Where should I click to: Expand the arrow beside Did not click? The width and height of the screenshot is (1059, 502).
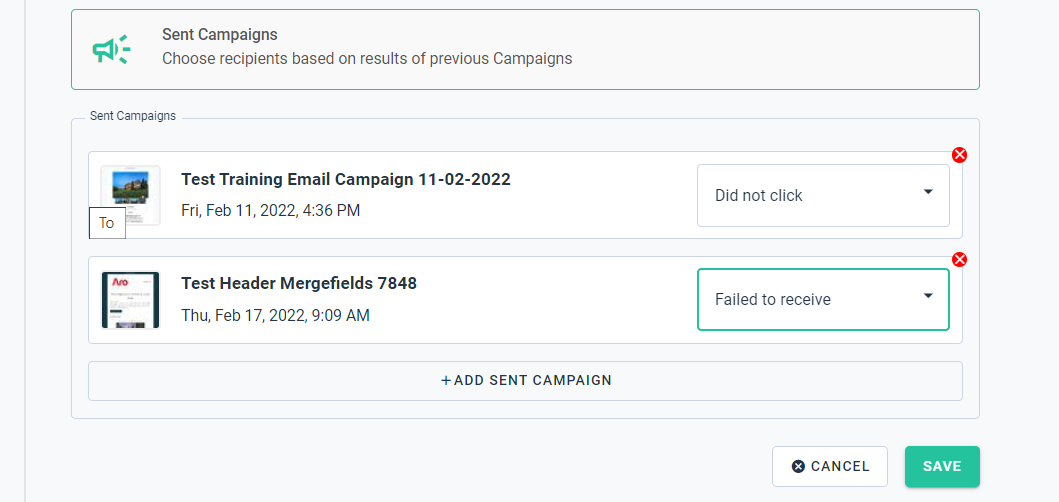tap(928, 192)
